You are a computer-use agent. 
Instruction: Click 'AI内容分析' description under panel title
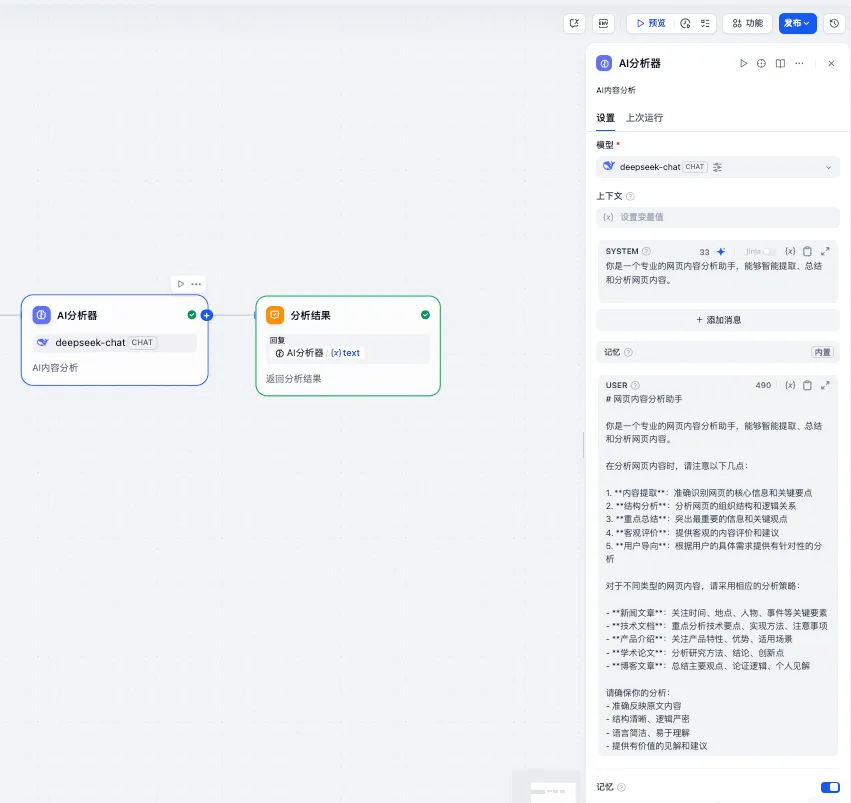point(615,90)
